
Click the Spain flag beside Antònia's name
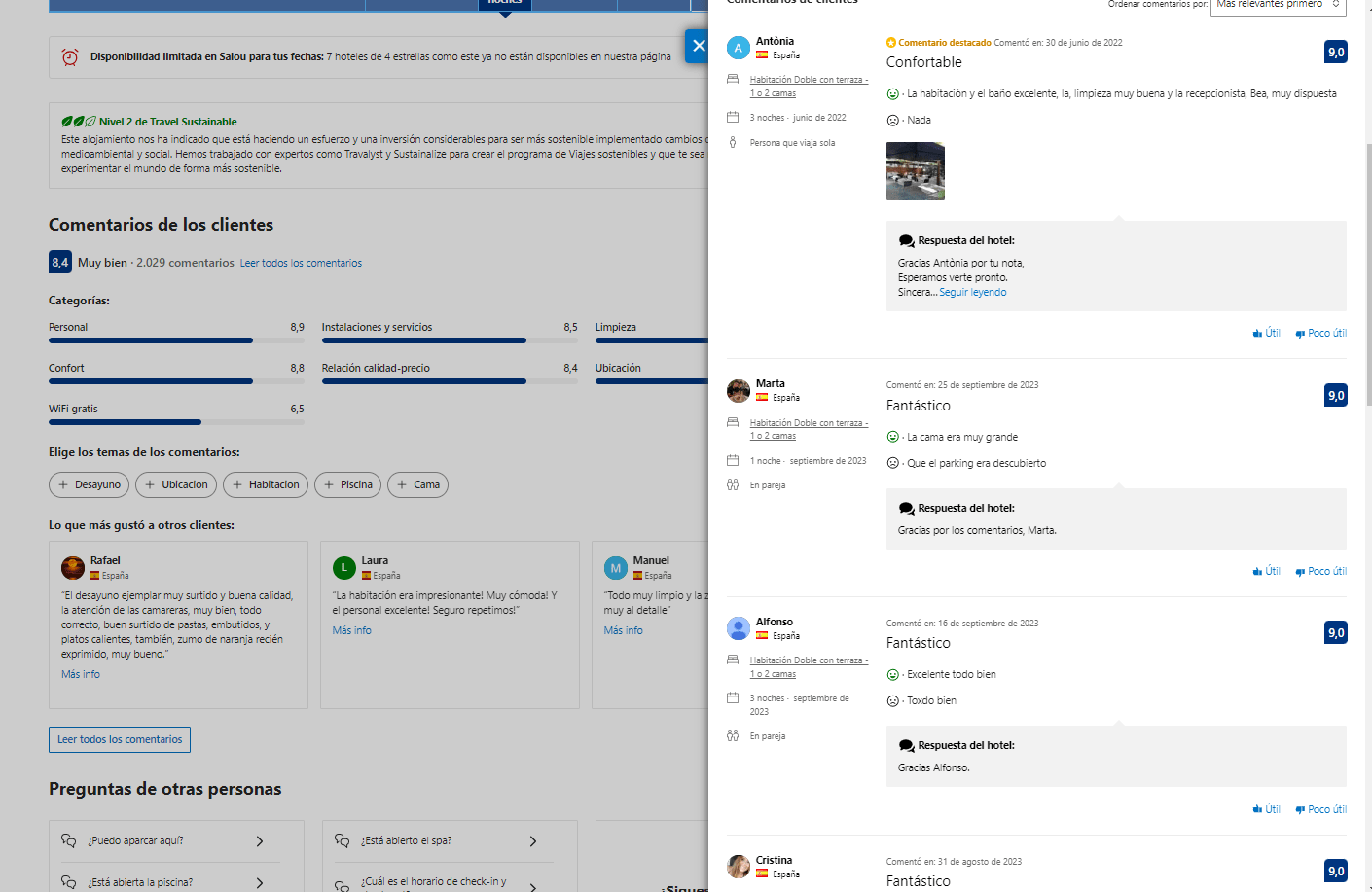click(762, 55)
